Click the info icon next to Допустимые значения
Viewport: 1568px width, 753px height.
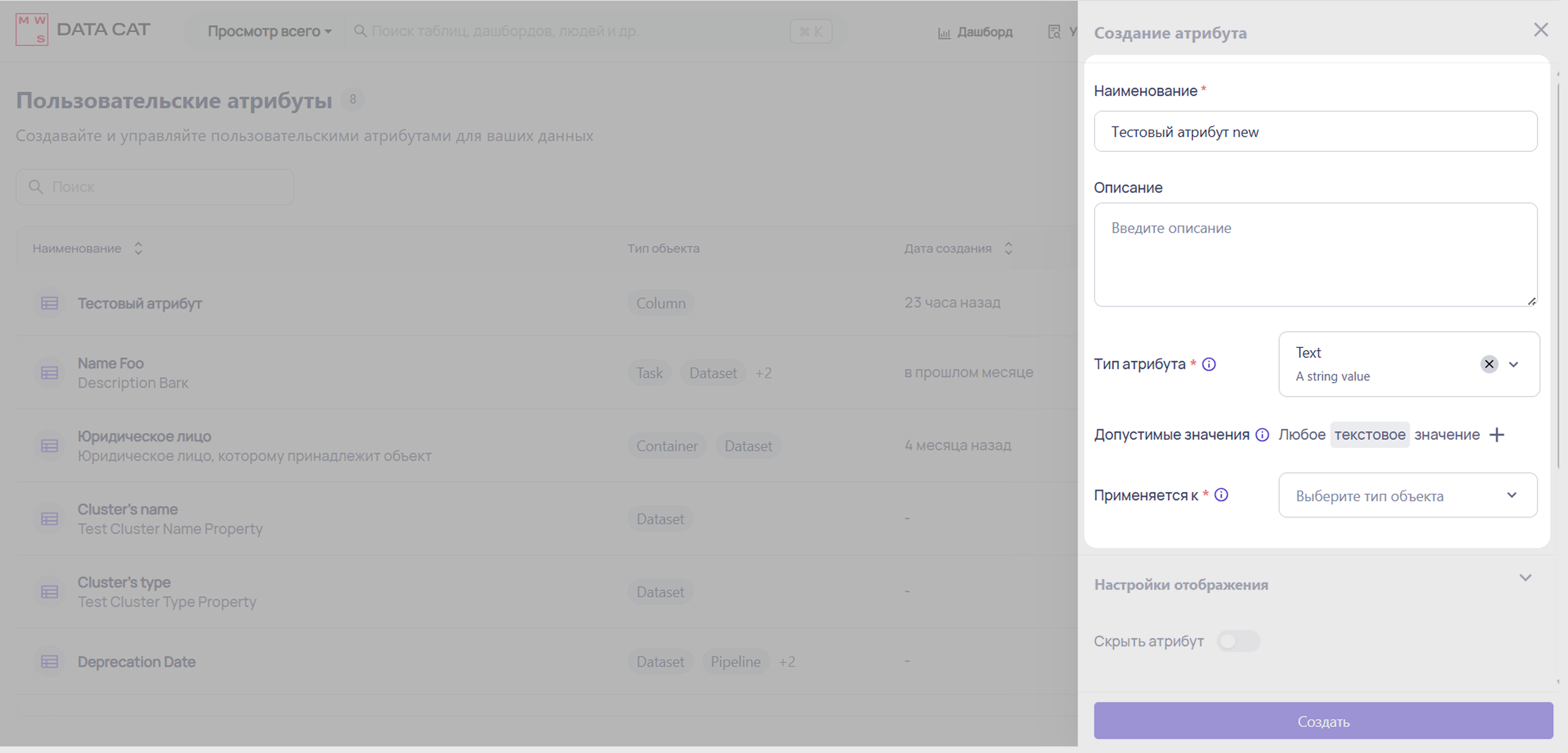[x=1262, y=435]
